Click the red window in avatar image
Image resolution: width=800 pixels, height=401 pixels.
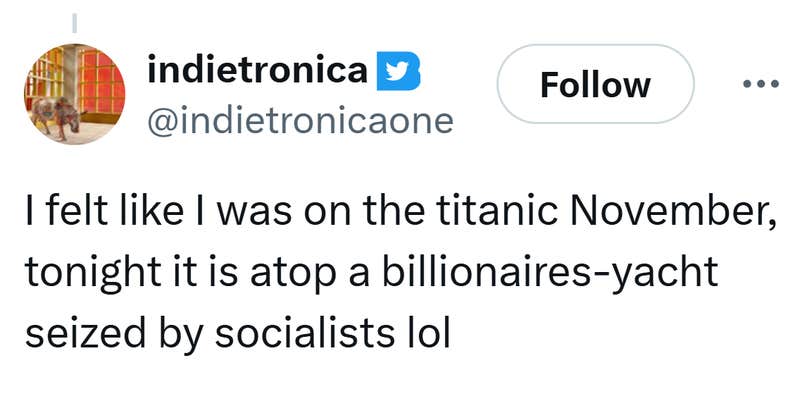pyautogui.click(x=101, y=80)
